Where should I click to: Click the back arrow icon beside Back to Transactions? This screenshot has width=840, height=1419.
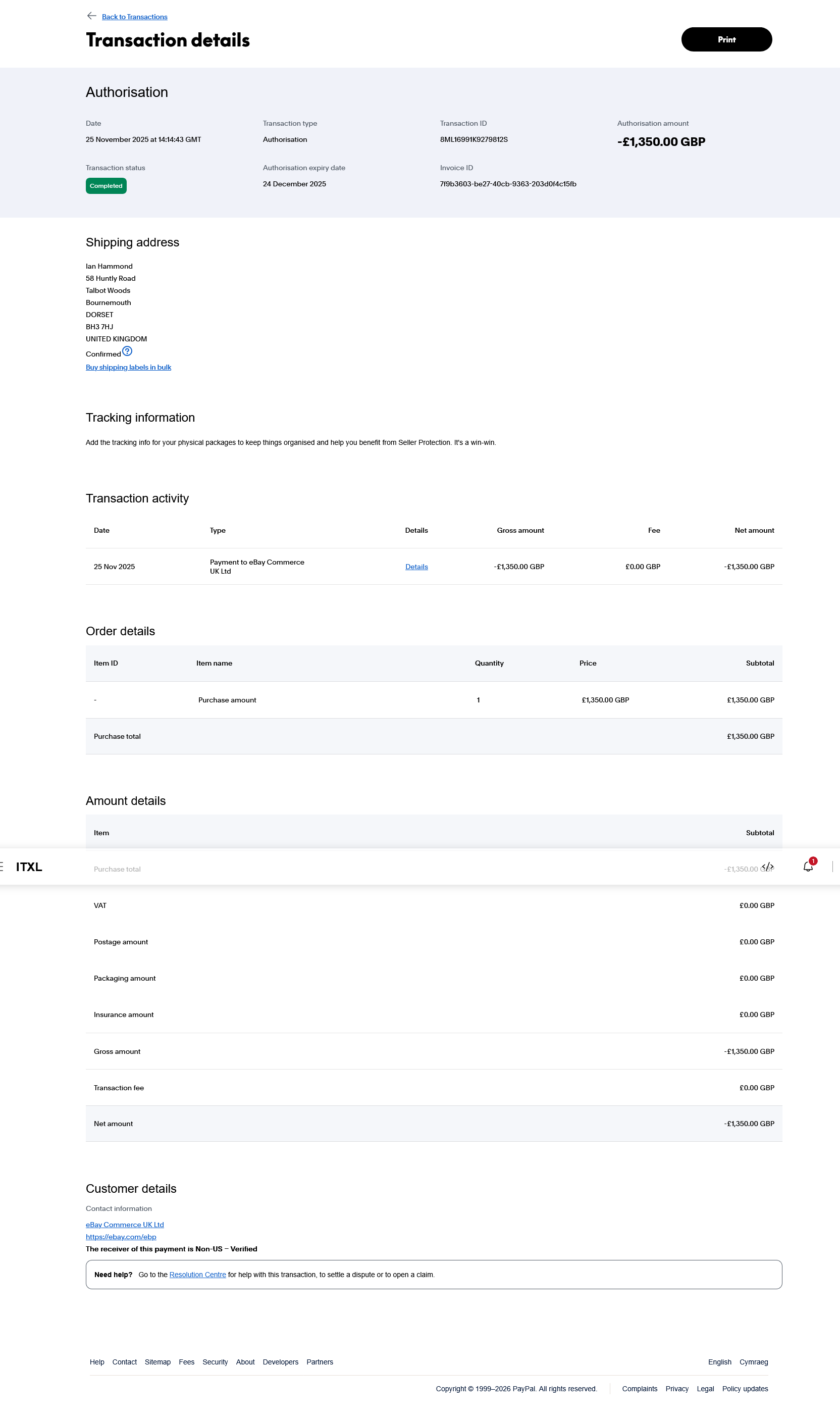[92, 16]
